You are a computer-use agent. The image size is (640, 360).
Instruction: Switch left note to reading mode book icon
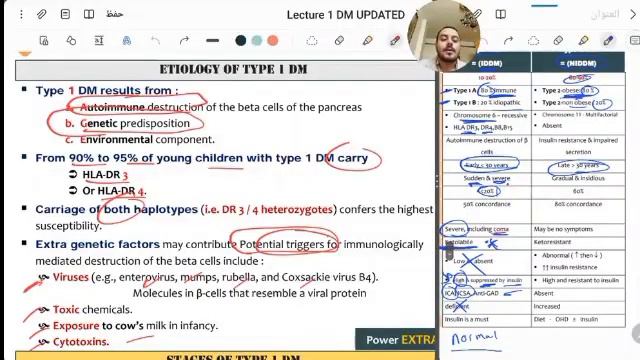[89, 14]
